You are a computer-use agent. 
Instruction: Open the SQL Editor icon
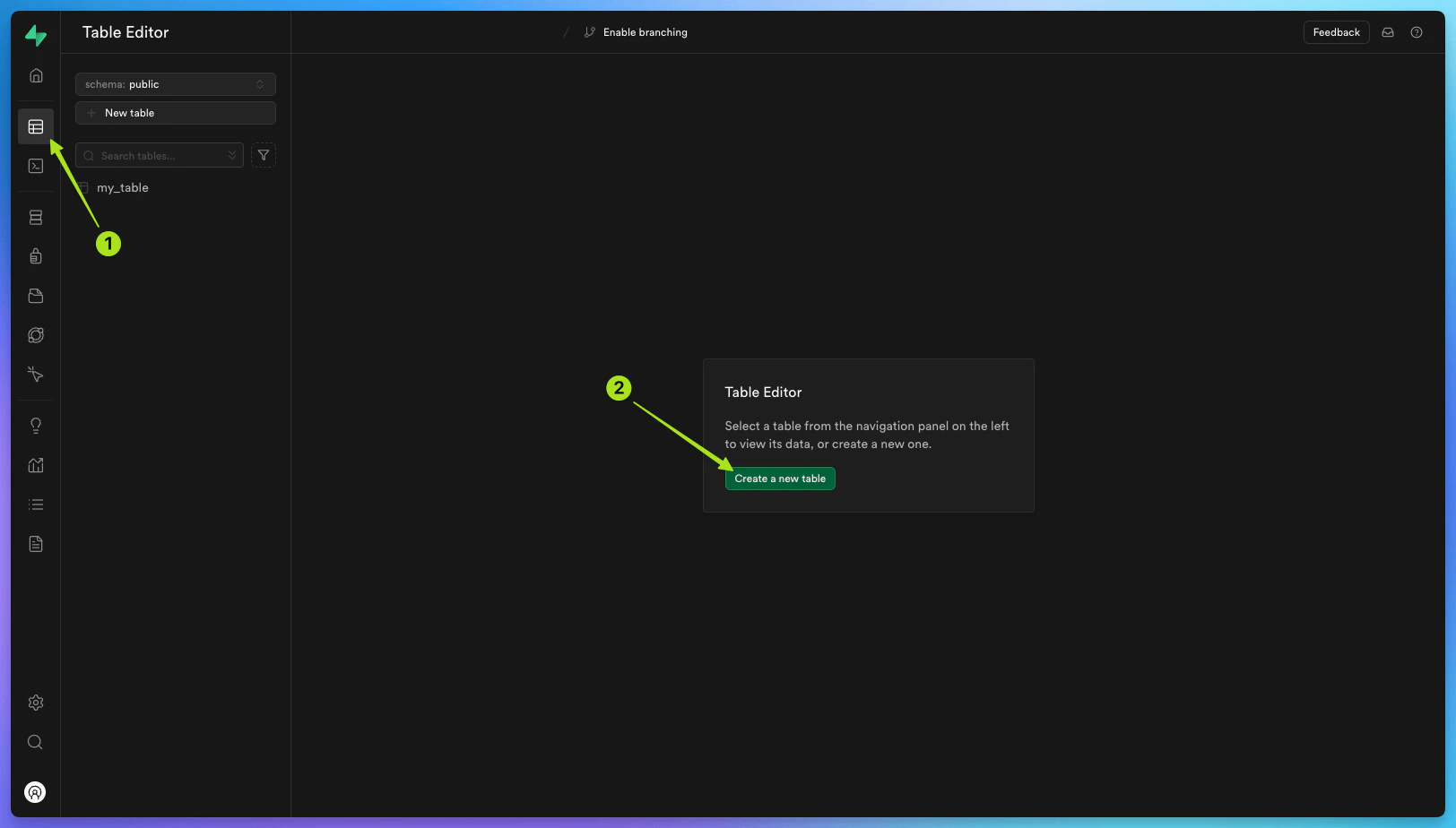tap(36, 166)
